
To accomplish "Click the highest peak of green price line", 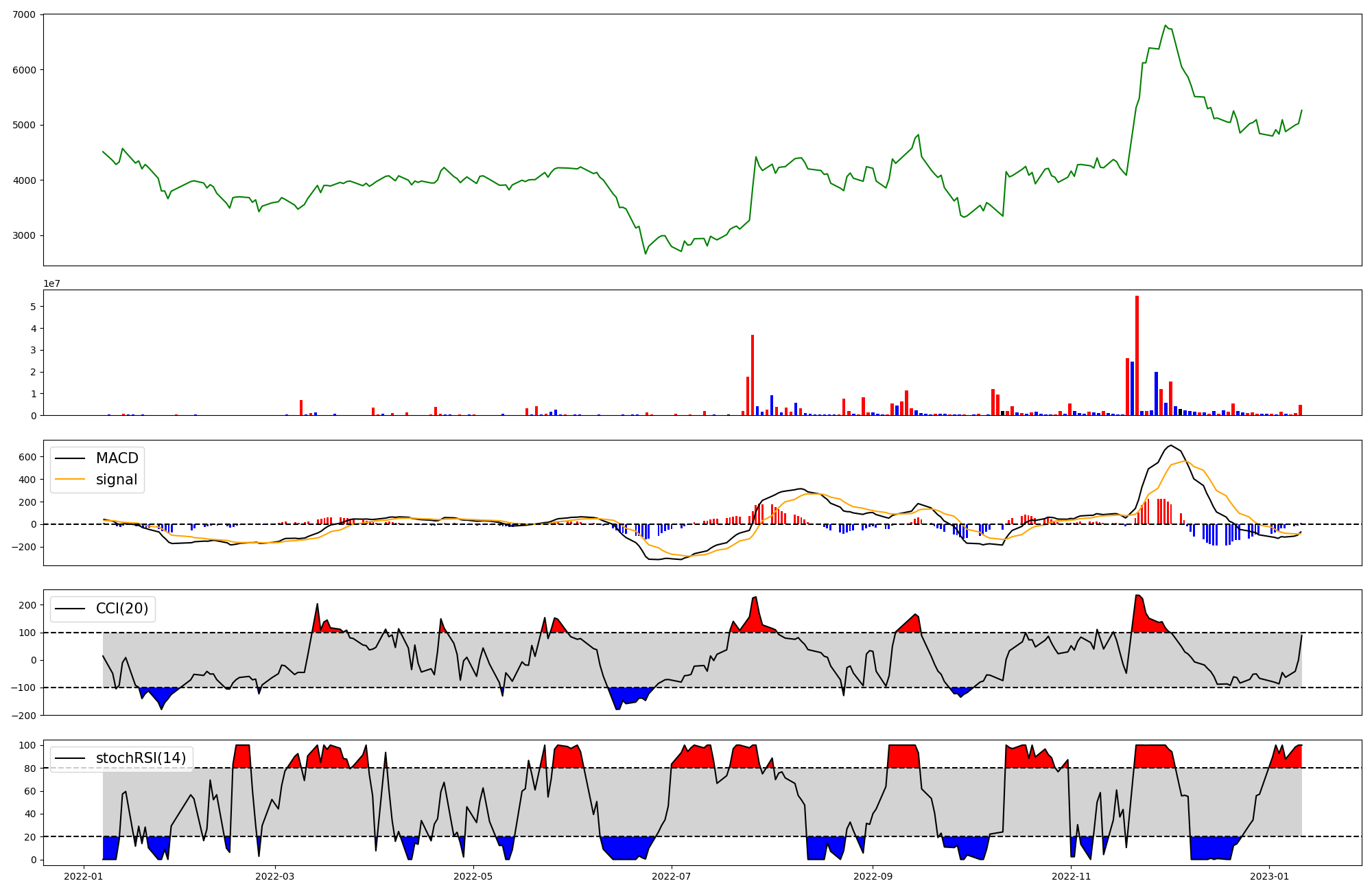I will (x=1166, y=26).
